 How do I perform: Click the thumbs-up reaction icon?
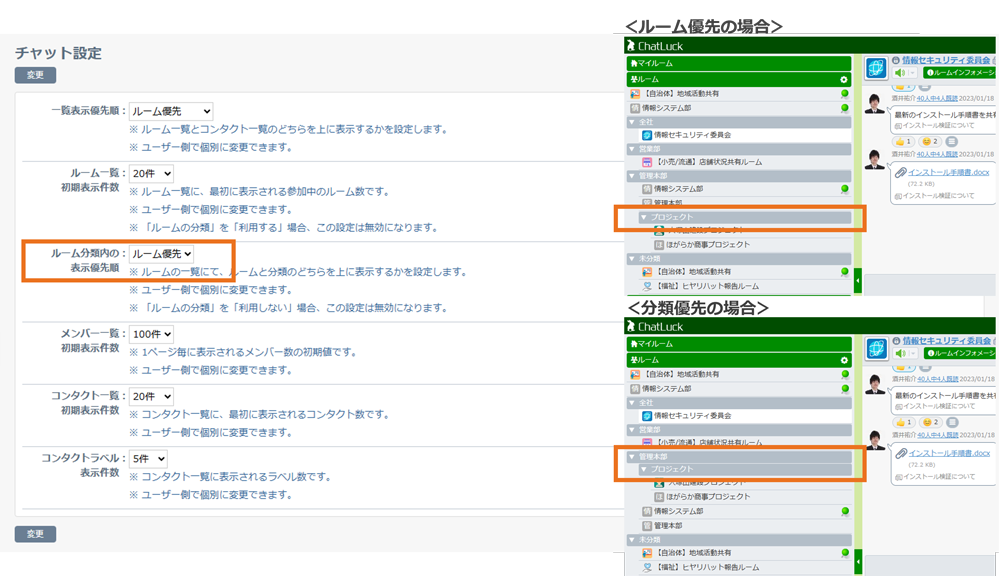900,141
